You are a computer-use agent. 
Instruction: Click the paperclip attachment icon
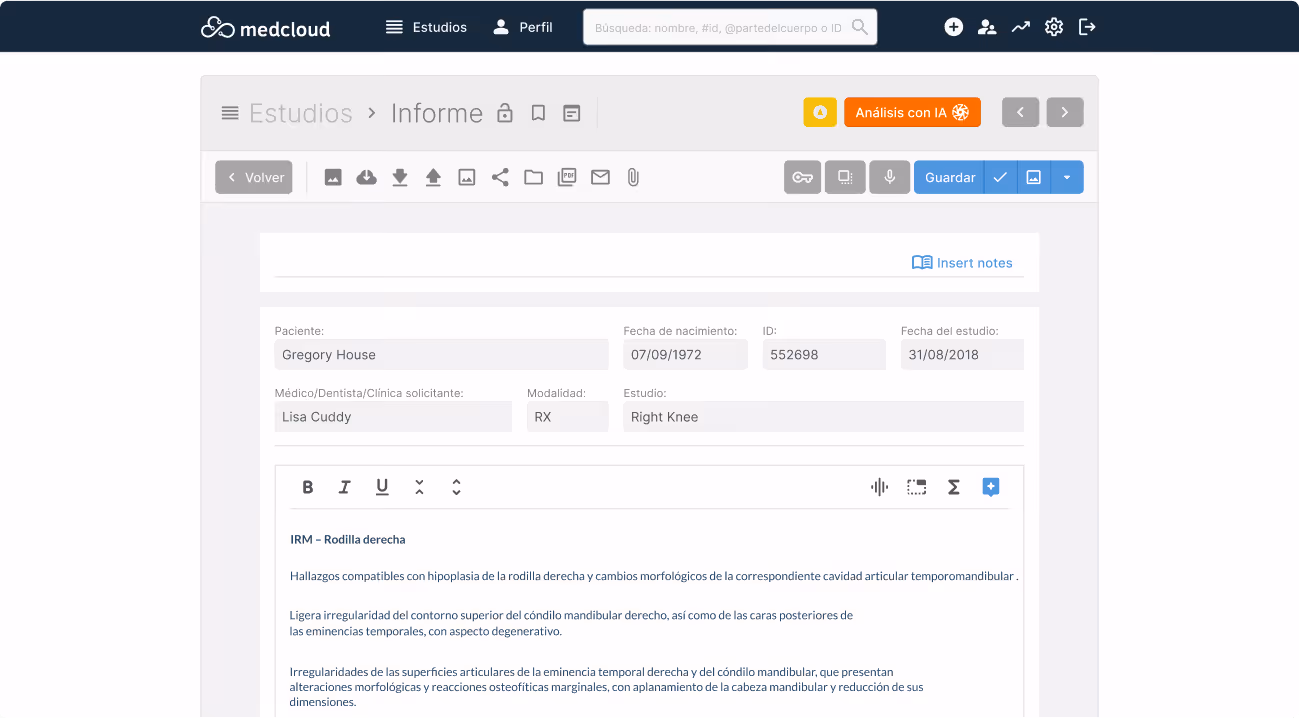[633, 177]
